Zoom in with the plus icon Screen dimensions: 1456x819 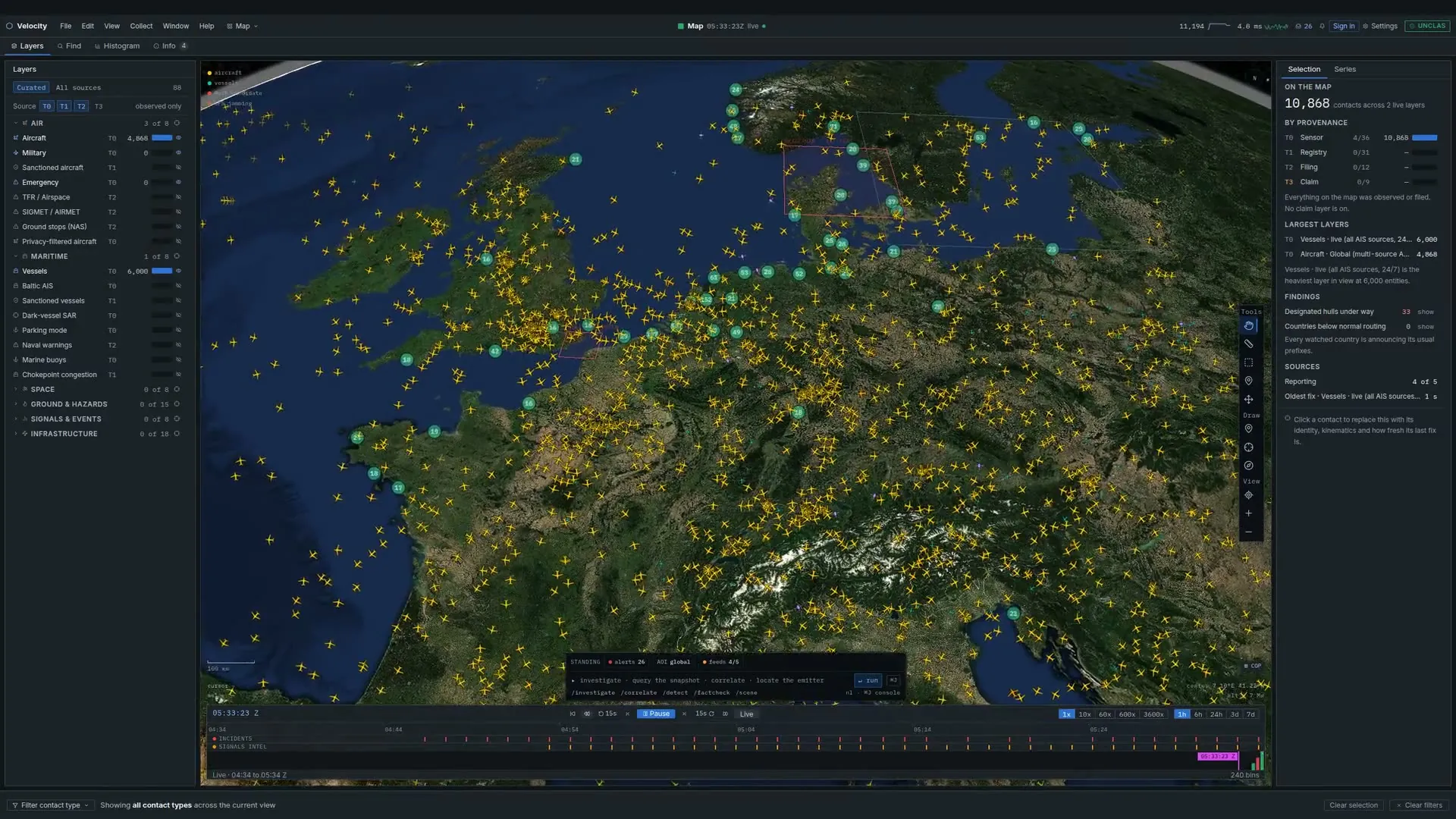[1248, 513]
